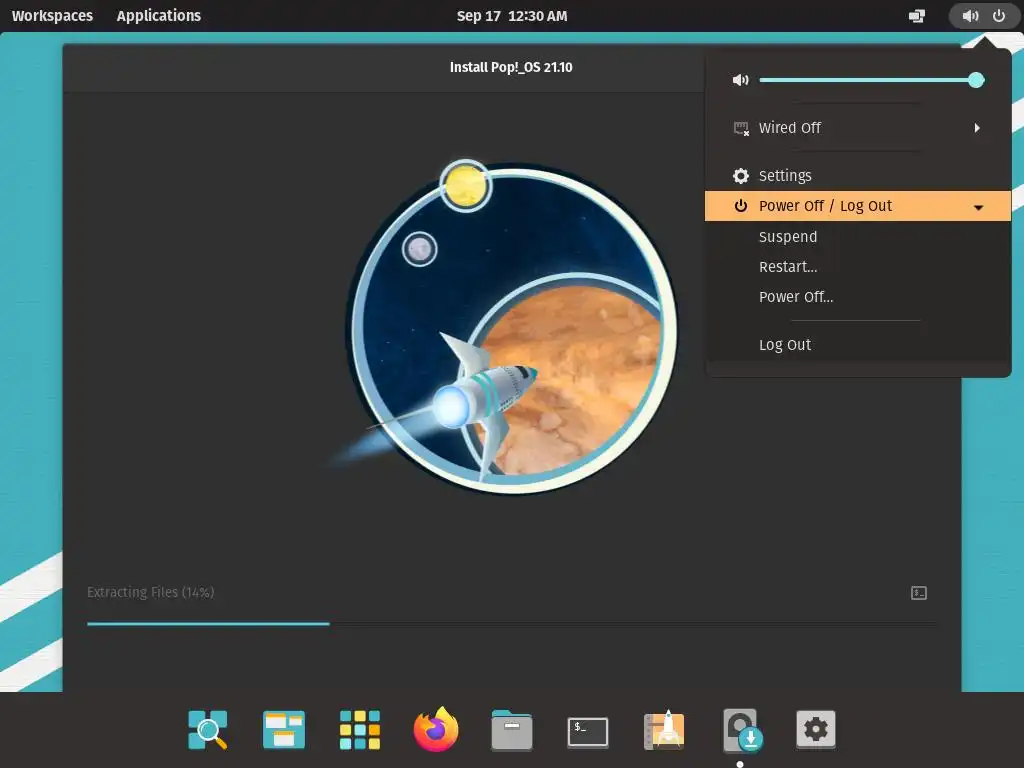This screenshot has width=1024, height=768.
Task: Open the Applications menu in top bar
Action: point(159,16)
